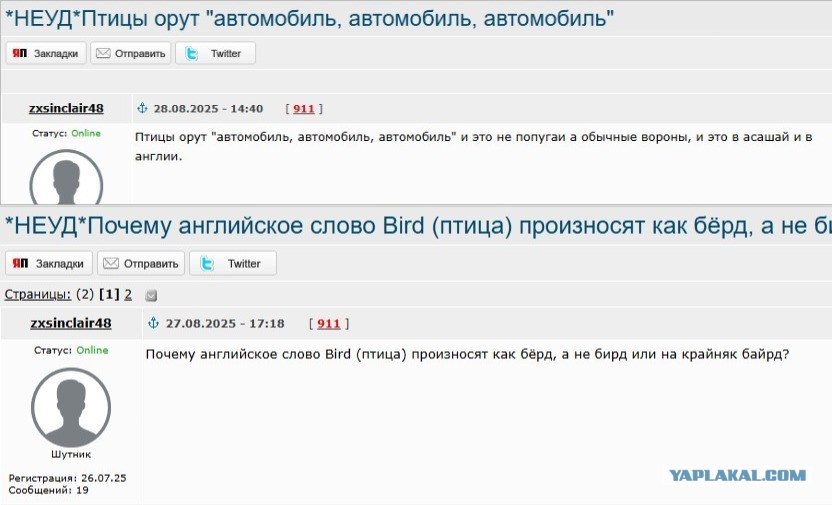
Task: Click the timestamp 28.08.2025 - 14:40
Action: (209, 109)
